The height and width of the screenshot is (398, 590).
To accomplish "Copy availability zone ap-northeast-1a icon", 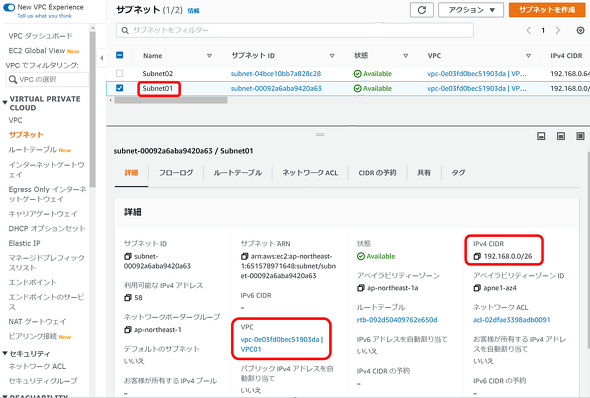I will [x=360, y=288].
